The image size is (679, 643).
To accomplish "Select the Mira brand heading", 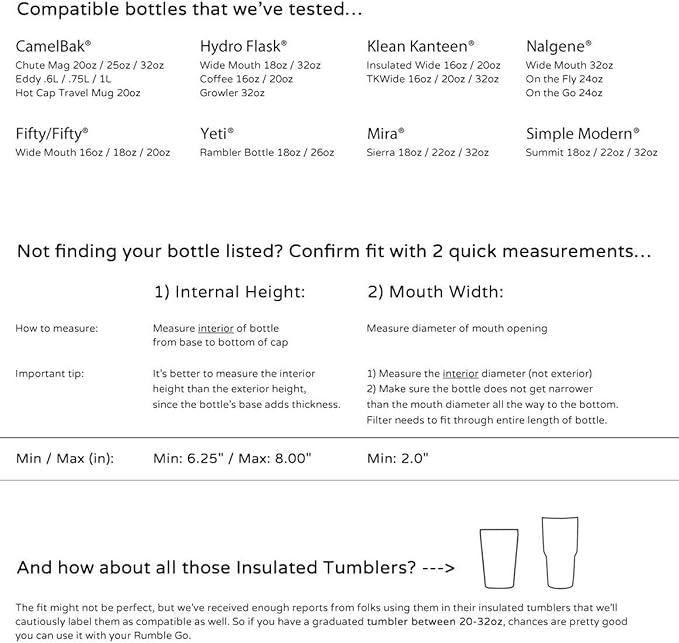I will pyautogui.click(x=385, y=133).
